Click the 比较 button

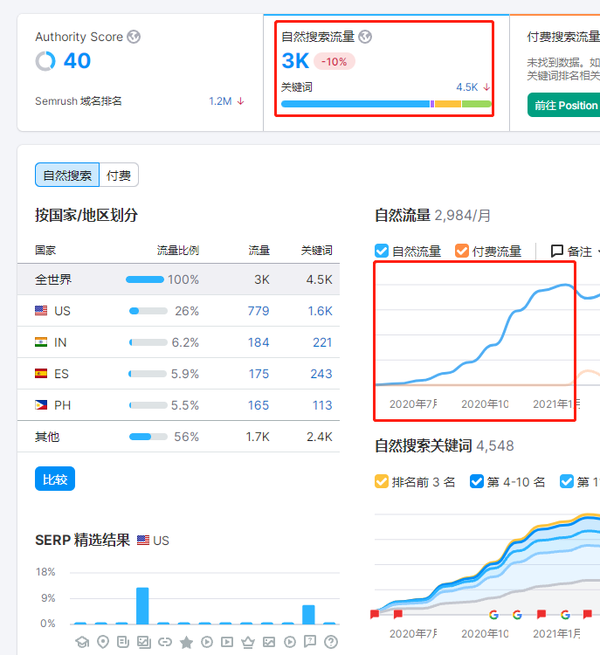(x=55, y=479)
